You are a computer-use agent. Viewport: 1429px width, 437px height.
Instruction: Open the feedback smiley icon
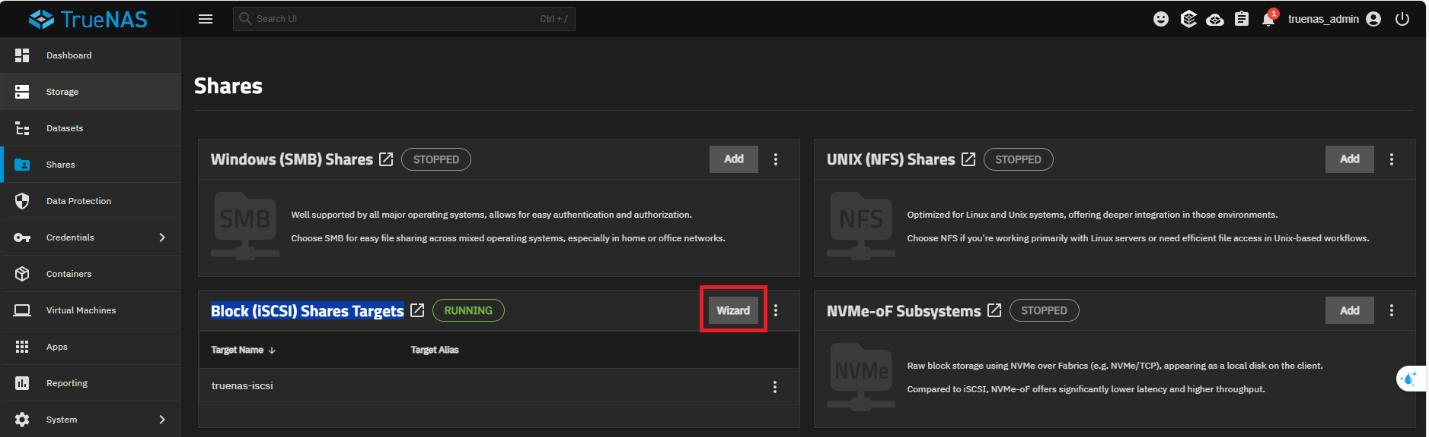tap(1161, 19)
